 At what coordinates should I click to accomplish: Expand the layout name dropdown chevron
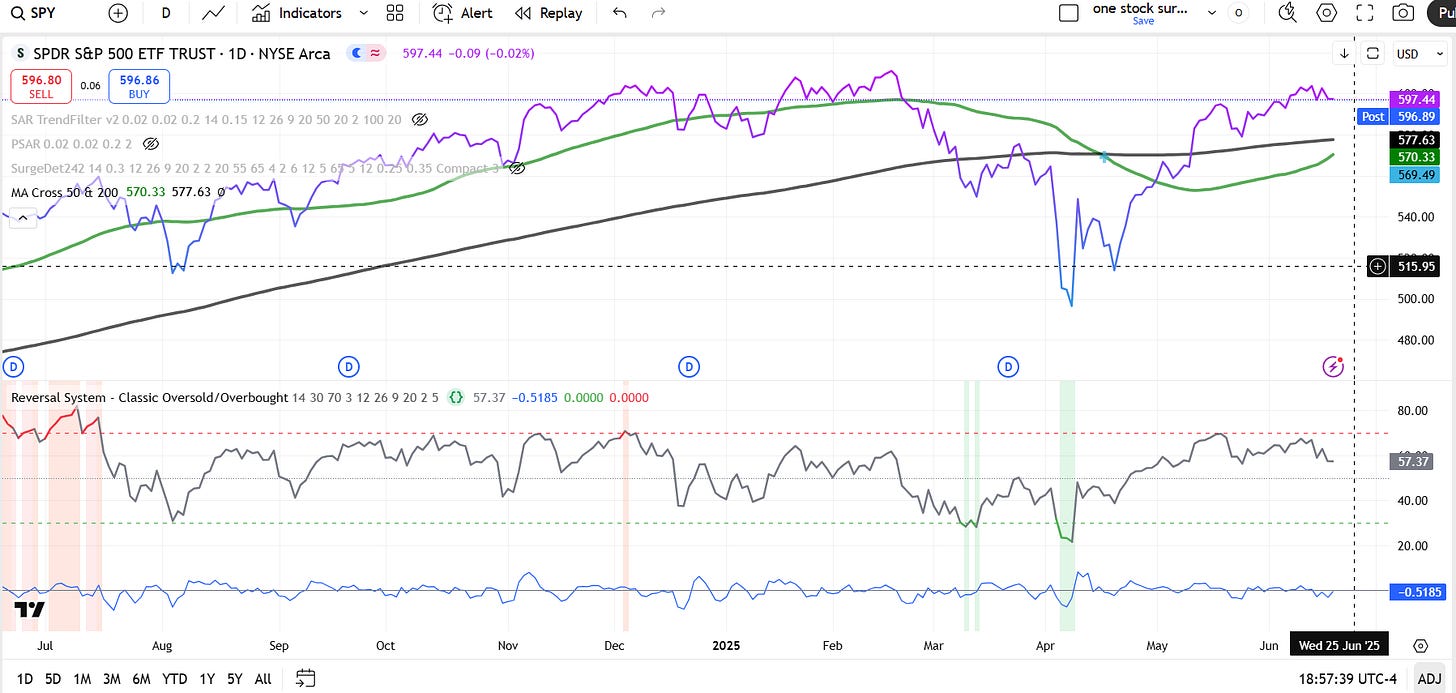[x=1212, y=13]
